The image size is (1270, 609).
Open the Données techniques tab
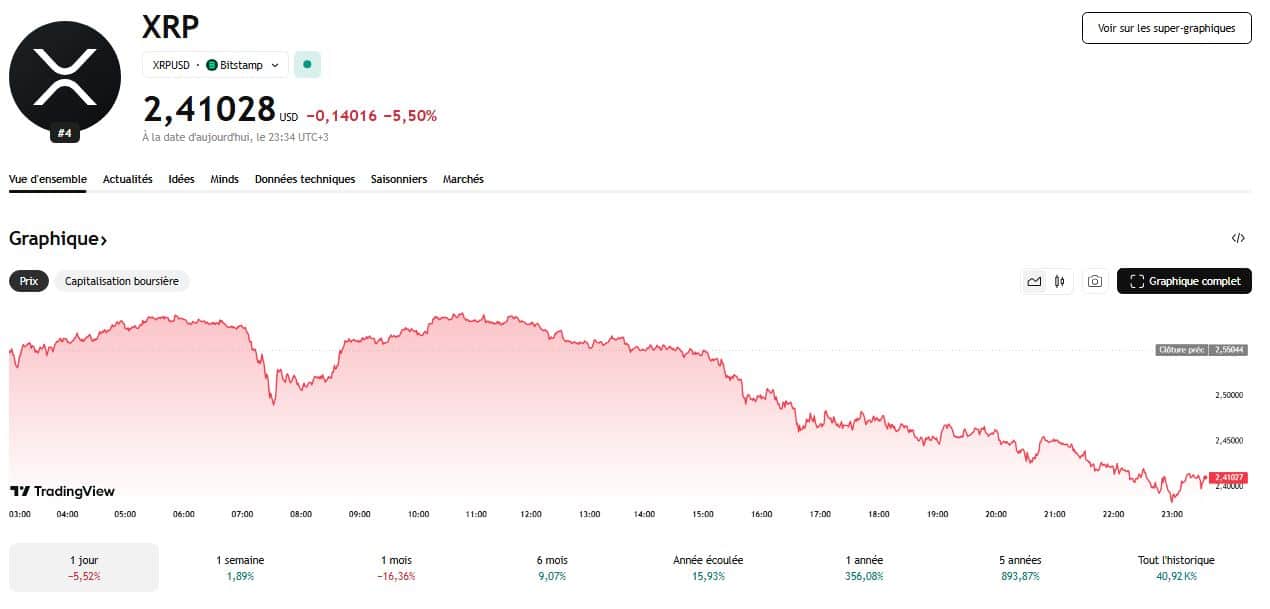[305, 179]
